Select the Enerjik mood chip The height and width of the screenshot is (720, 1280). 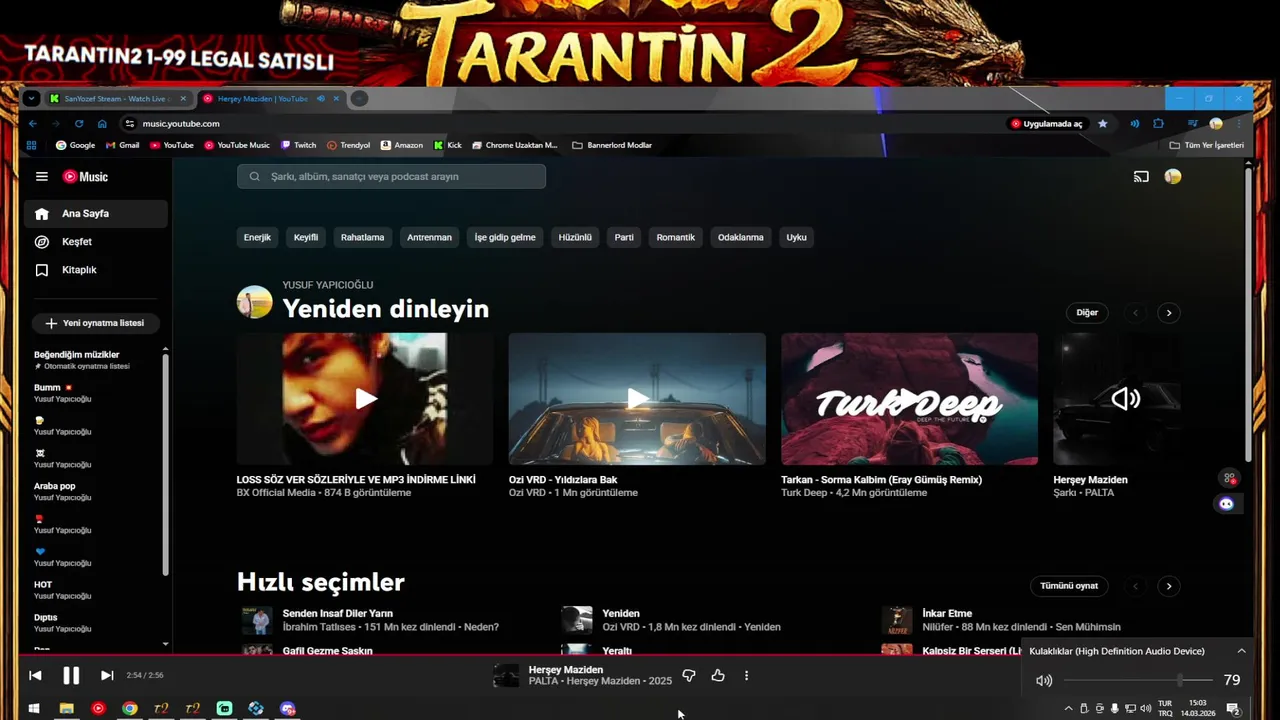(257, 237)
